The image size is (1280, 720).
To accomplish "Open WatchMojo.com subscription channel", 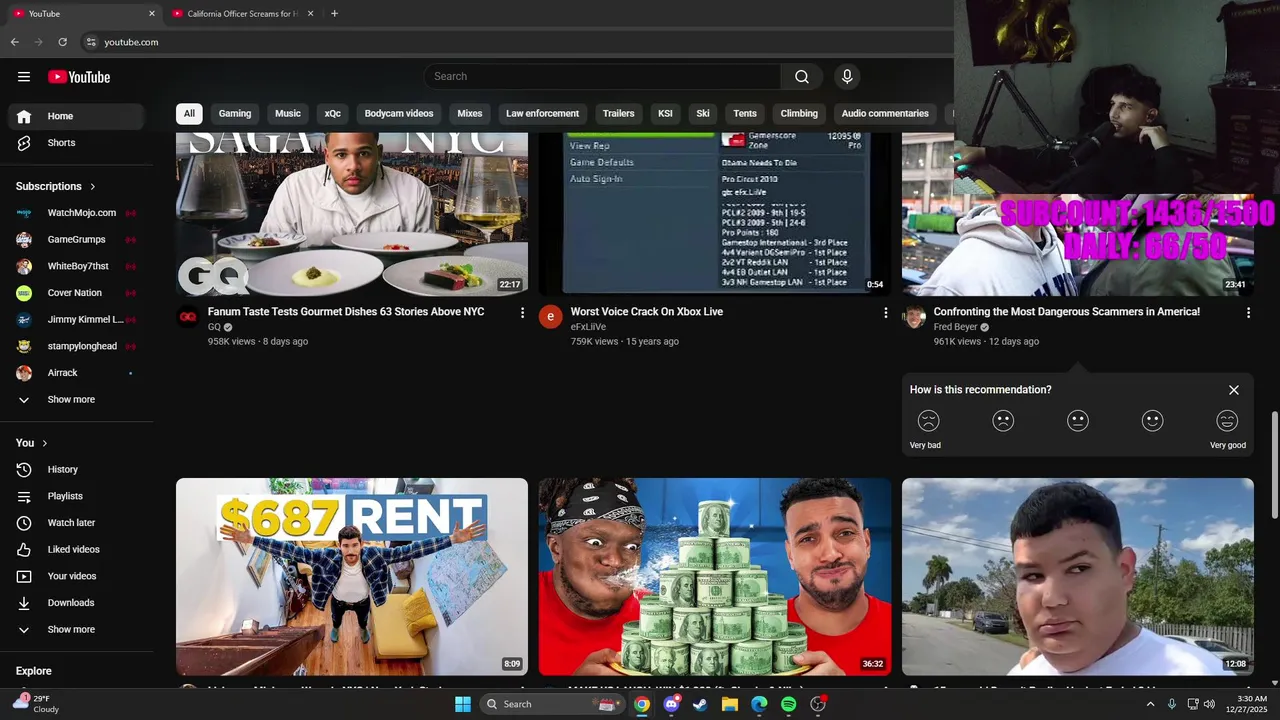I will click(77, 213).
